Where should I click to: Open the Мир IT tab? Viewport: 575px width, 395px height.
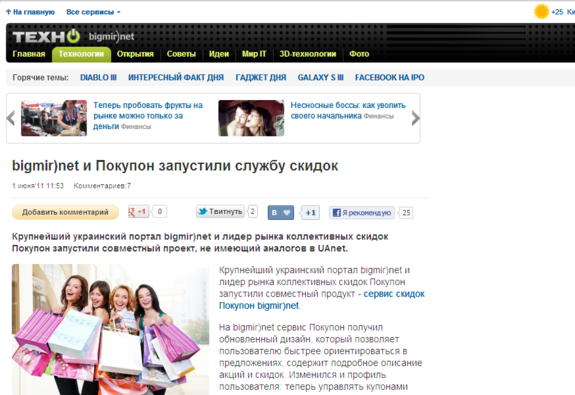[254, 54]
